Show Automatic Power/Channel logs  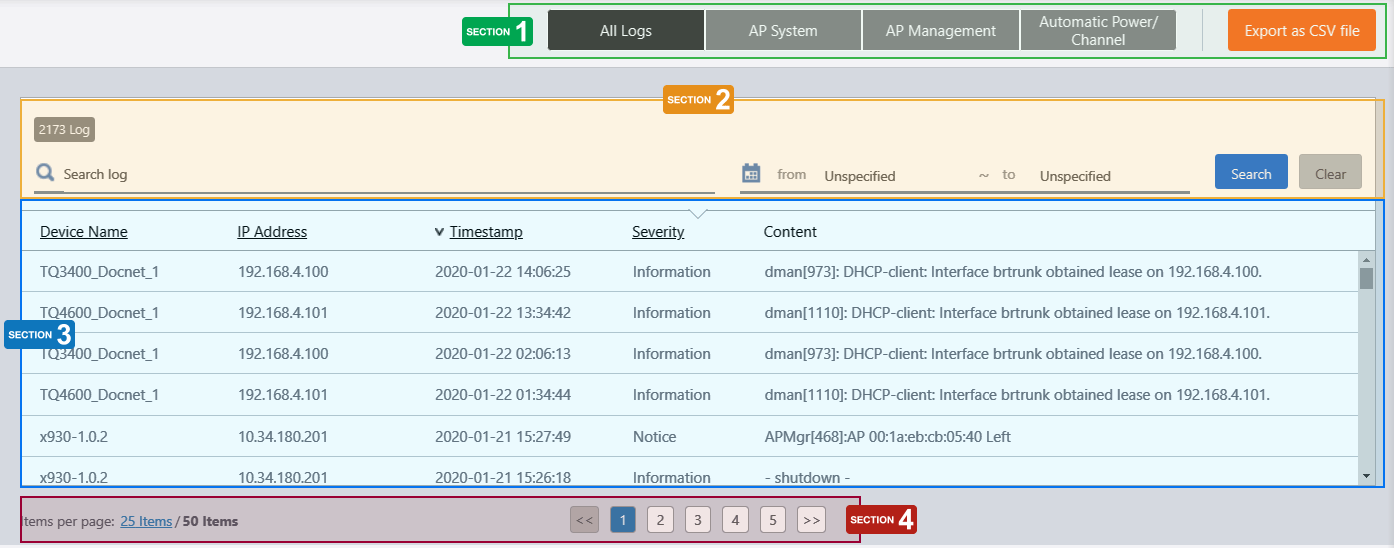coord(1098,31)
